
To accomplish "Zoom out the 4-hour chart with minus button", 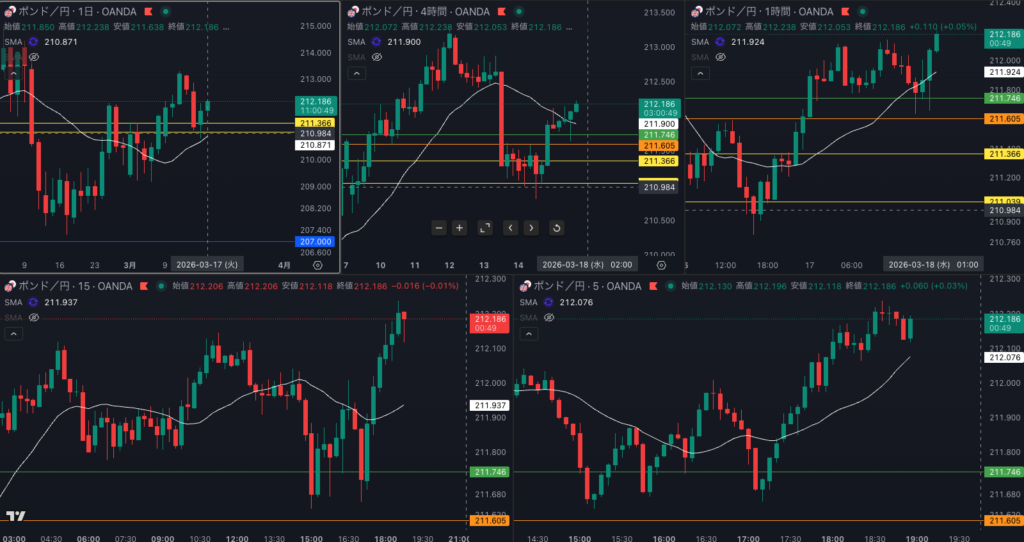I will 438,228.
